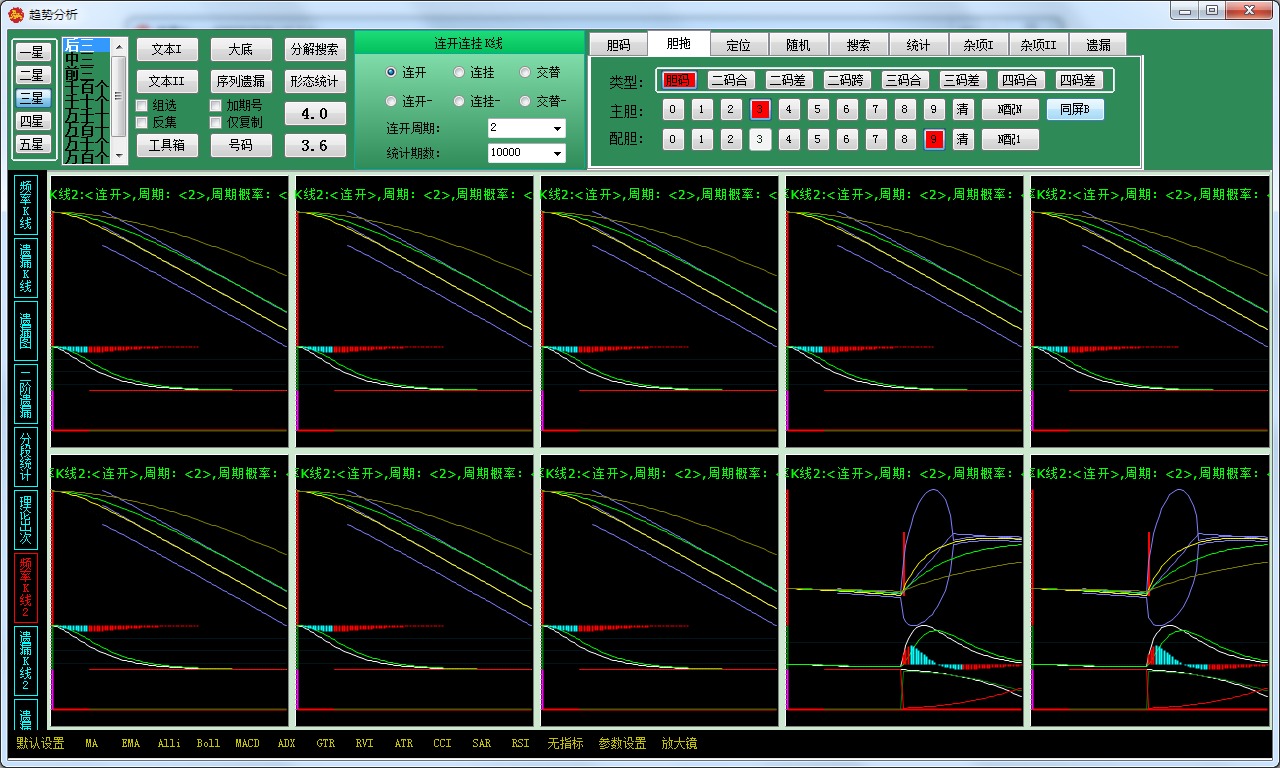Switch to the 定位 tab
Viewport: 1280px width, 768px height.
pyautogui.click(x=738, y=45)
